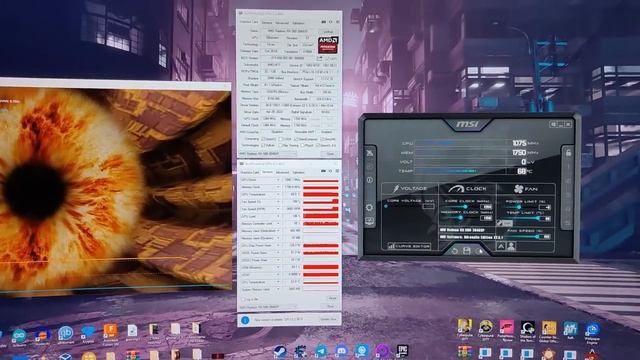Click Close button in GPU-Z sensors window
640x360 pixels.
[330, 306]
